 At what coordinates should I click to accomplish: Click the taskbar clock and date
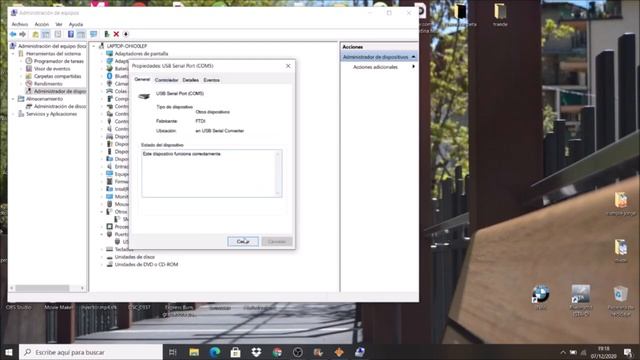click(x=604, y=352)
